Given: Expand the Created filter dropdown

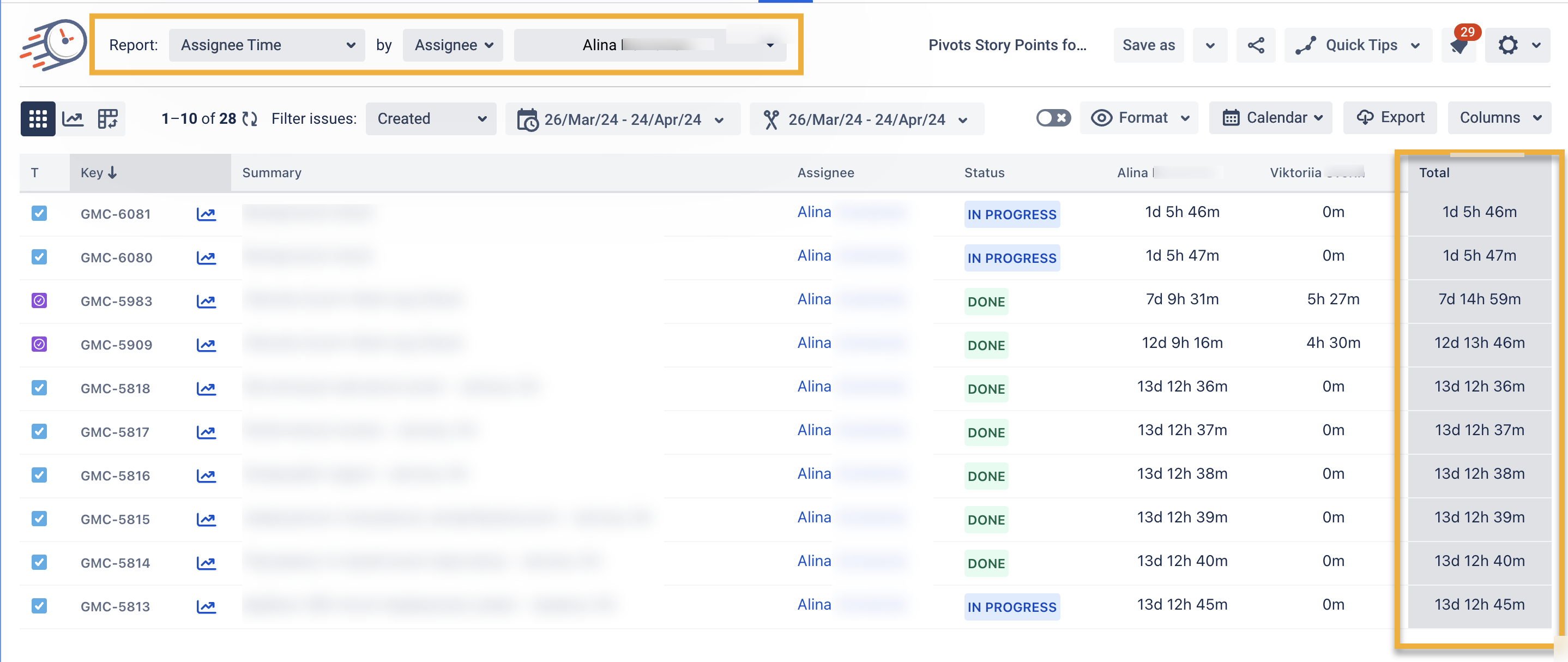Looking at the screenshot, I should point(430,118).
